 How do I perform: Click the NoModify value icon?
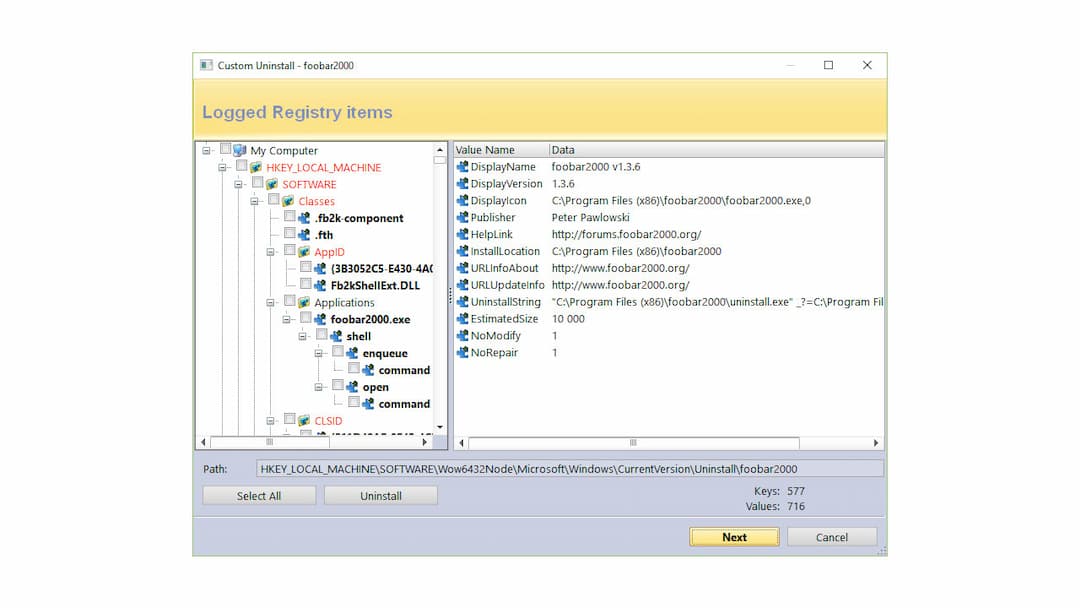click(x=464, y=335)
